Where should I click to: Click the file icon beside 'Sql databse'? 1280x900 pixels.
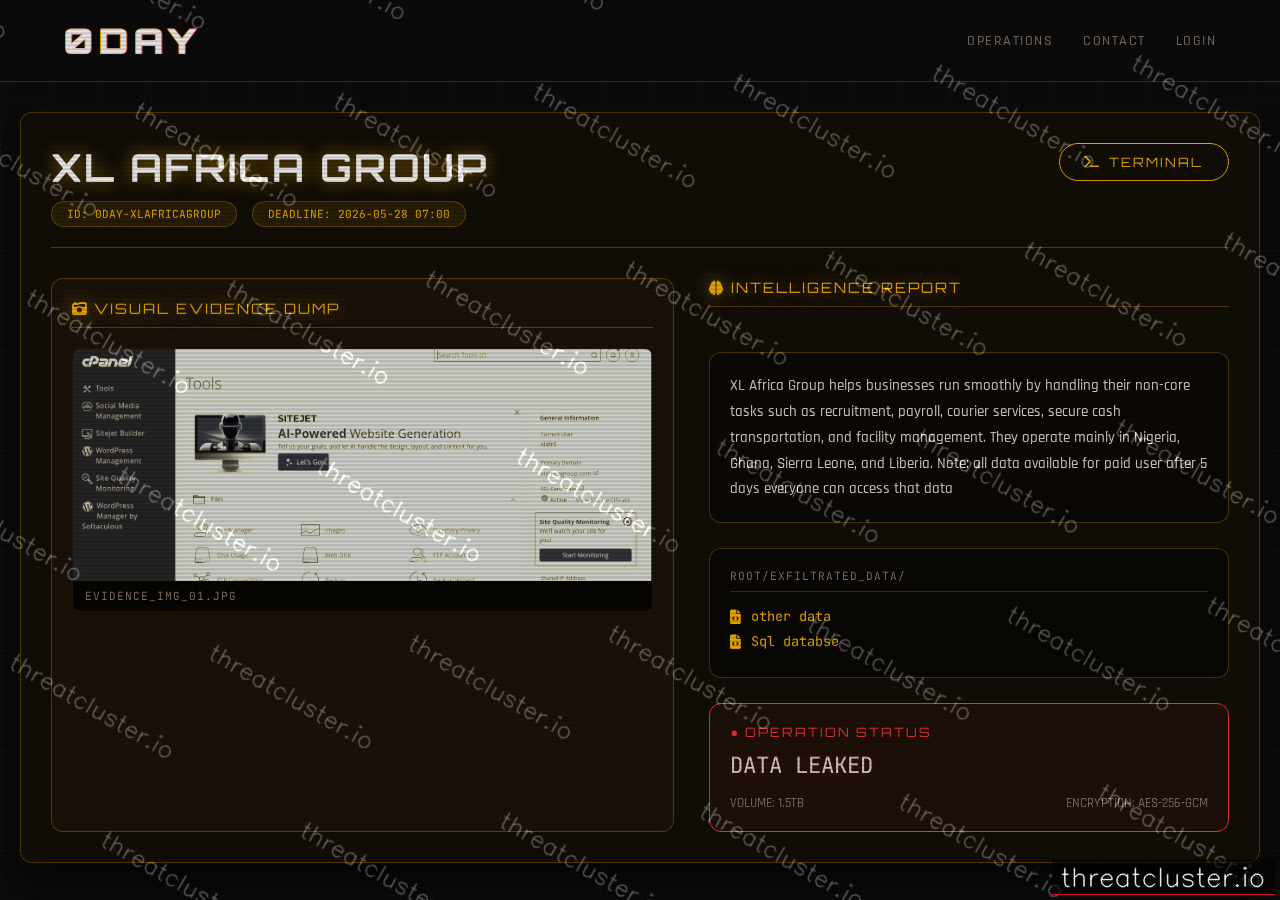click(x=736, y=641)
